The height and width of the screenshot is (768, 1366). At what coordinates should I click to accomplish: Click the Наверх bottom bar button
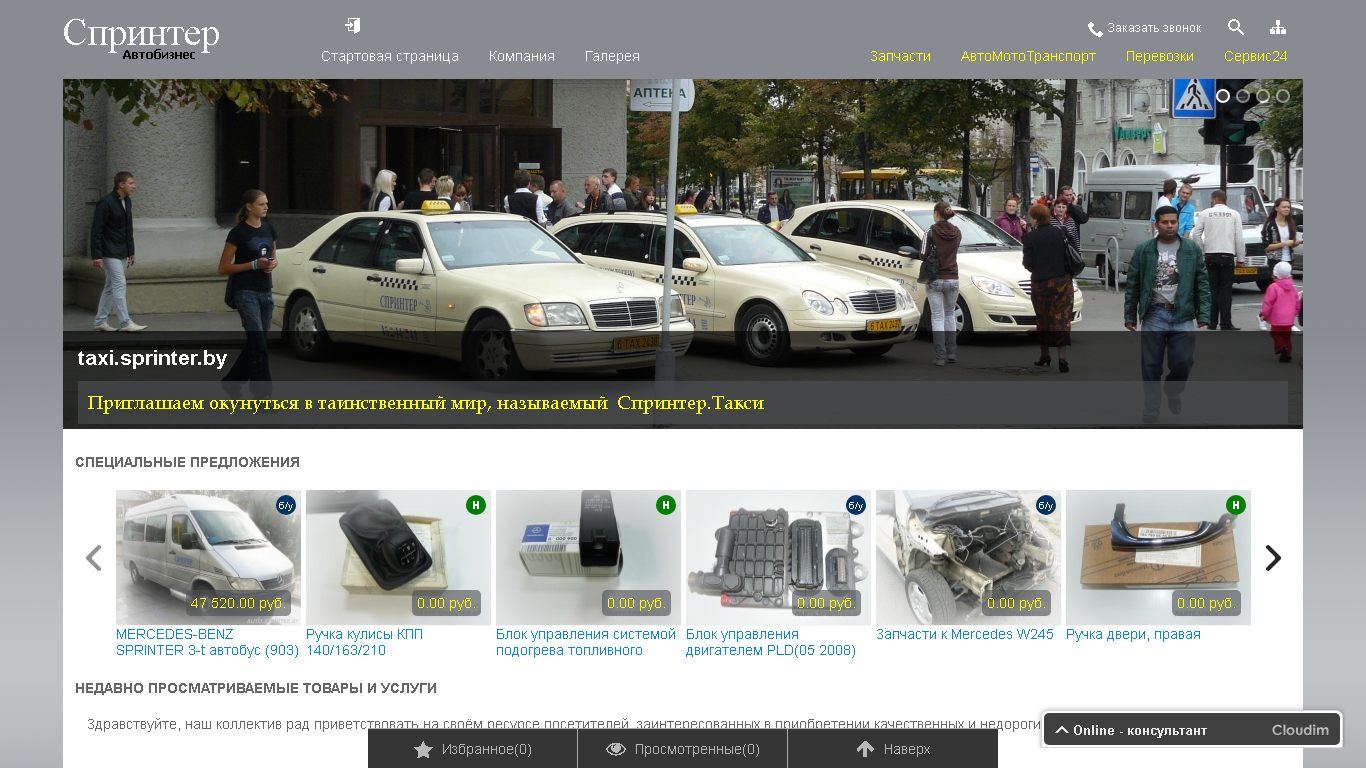coord(893,749)
